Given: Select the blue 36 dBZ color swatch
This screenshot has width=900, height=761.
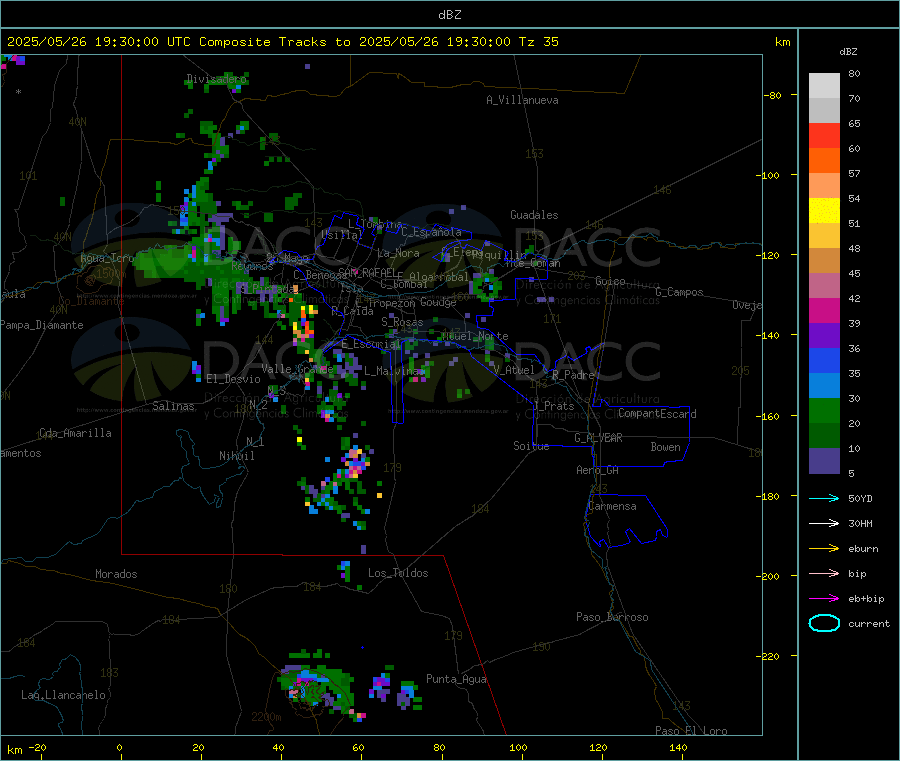Looking at the screenshot, I should click(824, 360).
